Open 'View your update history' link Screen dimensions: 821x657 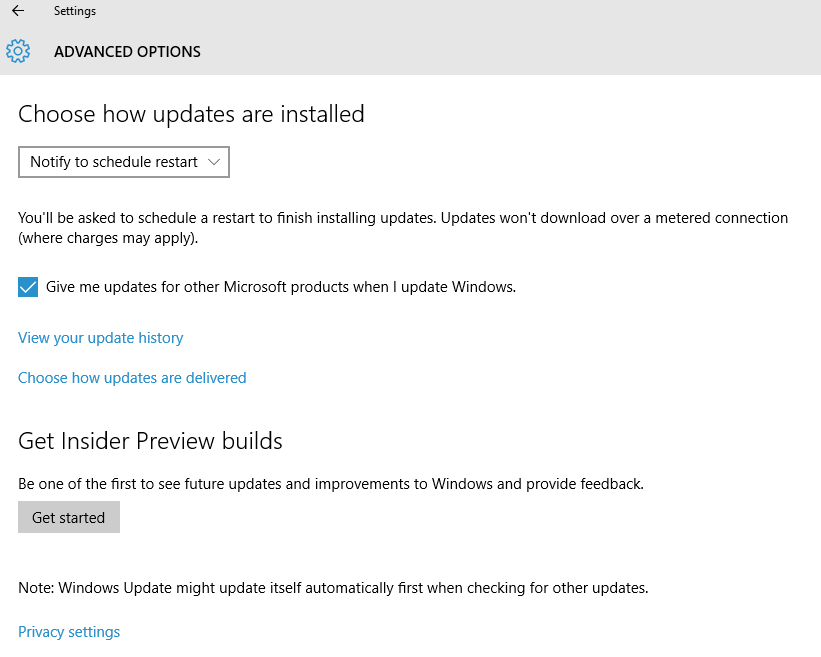coord(101,338)
